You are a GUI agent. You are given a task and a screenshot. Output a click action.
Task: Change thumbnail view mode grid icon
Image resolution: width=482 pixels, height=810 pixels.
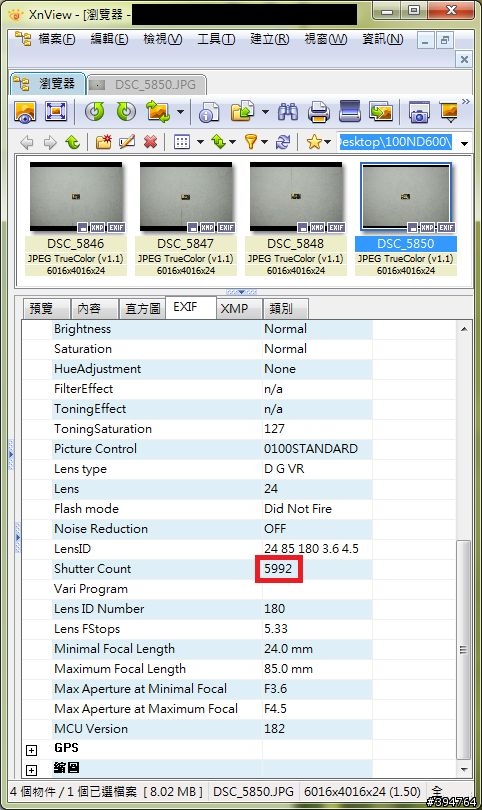pos(182,142)
